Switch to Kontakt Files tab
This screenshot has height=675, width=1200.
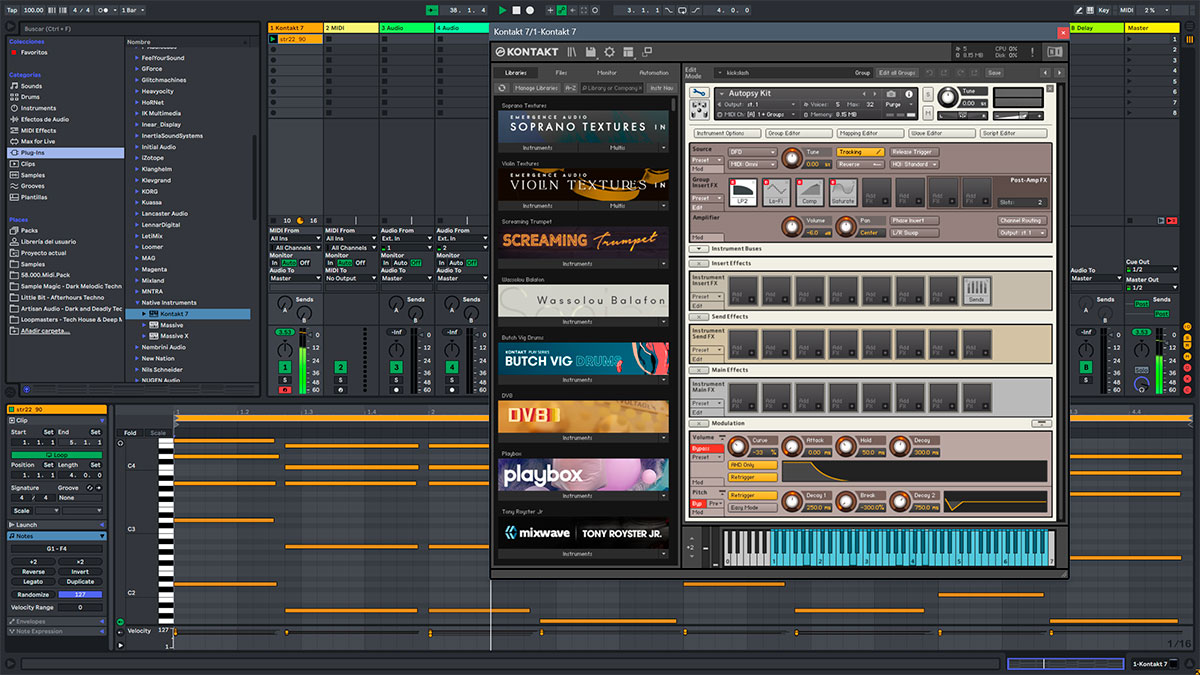click(x=561, y=73)
